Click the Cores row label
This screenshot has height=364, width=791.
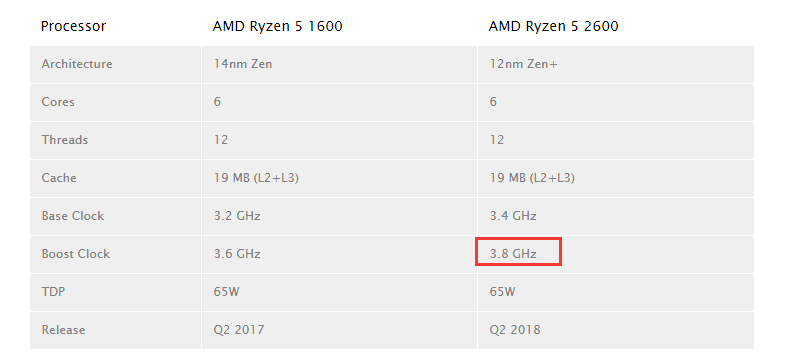(x=58, y=102)
